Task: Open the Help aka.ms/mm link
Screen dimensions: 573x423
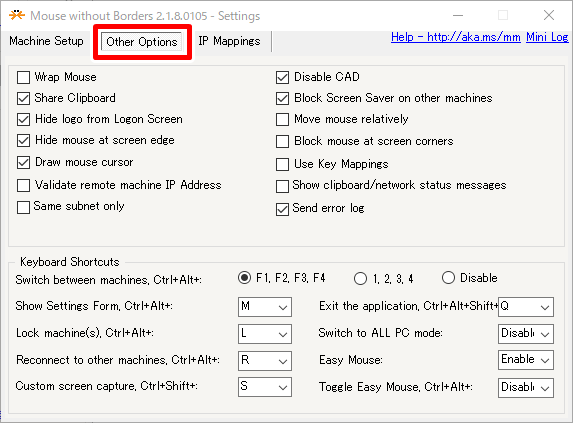Action: (x=456, y=37)
